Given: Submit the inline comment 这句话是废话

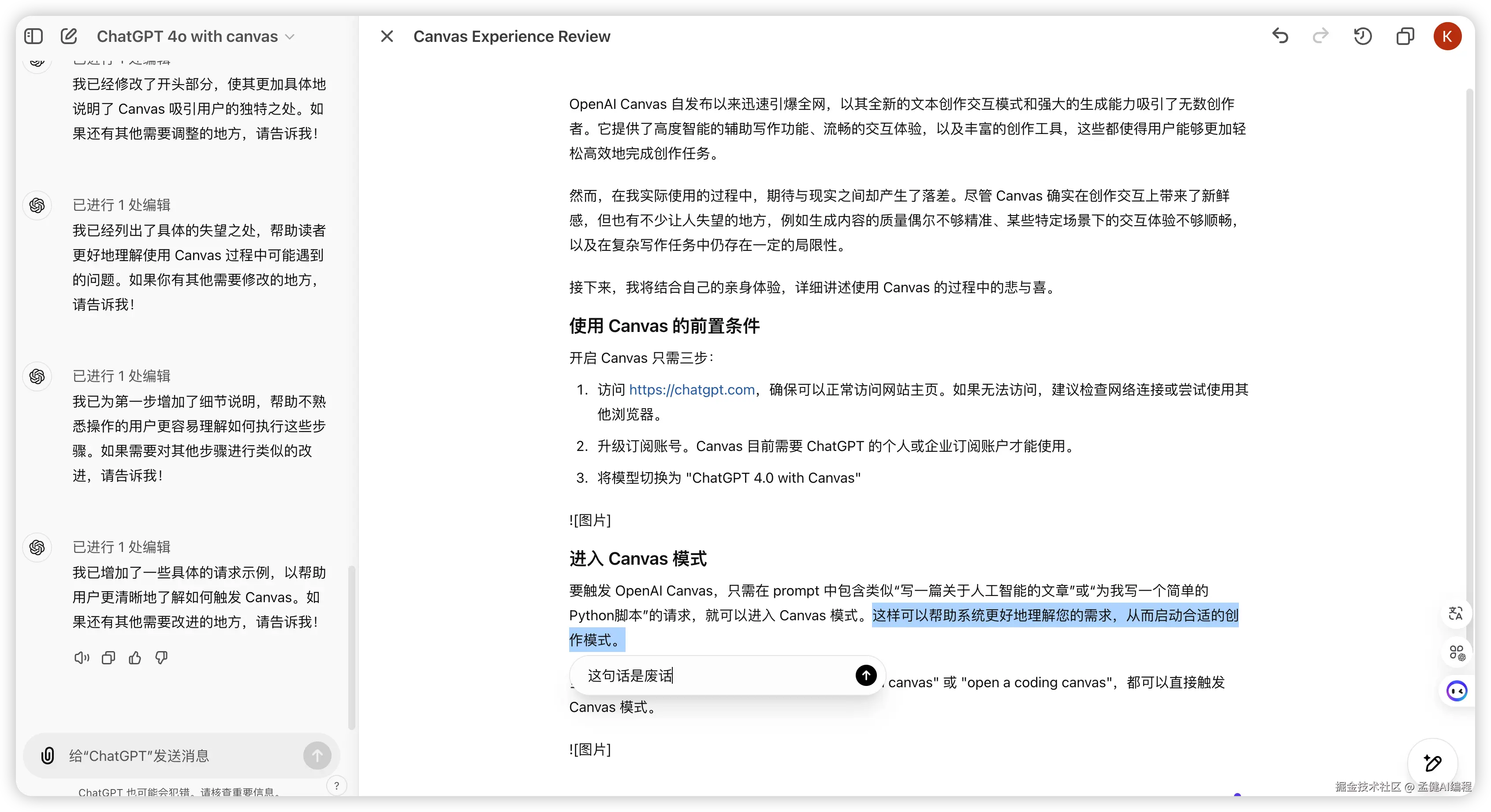Looking at the screenshot, I should [x=866, y=675].
